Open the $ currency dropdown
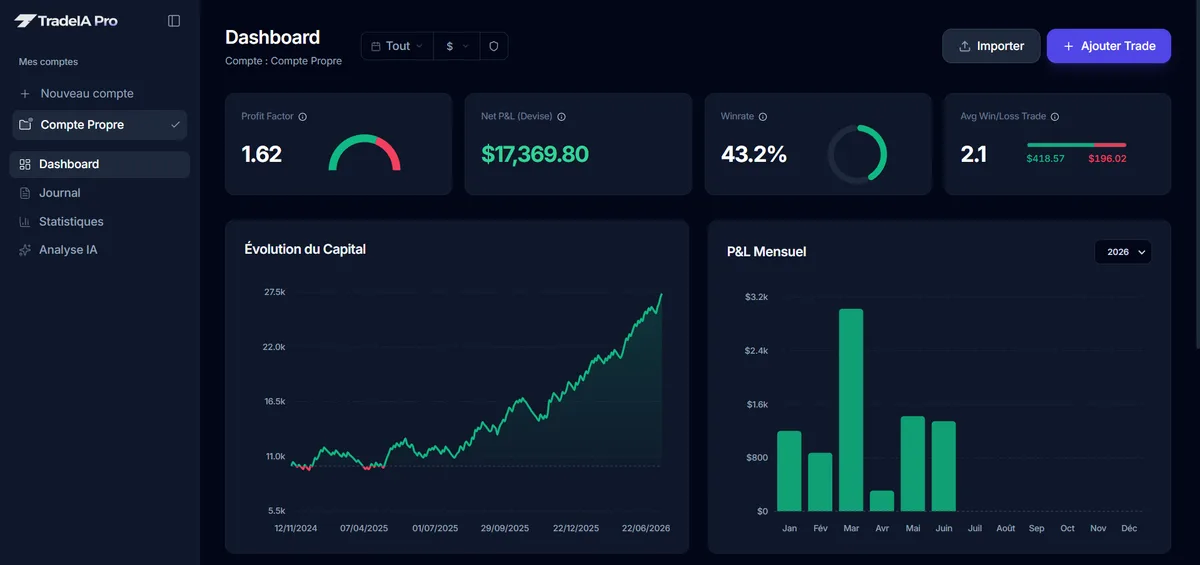1200x565 pixels. pos(457,46)
